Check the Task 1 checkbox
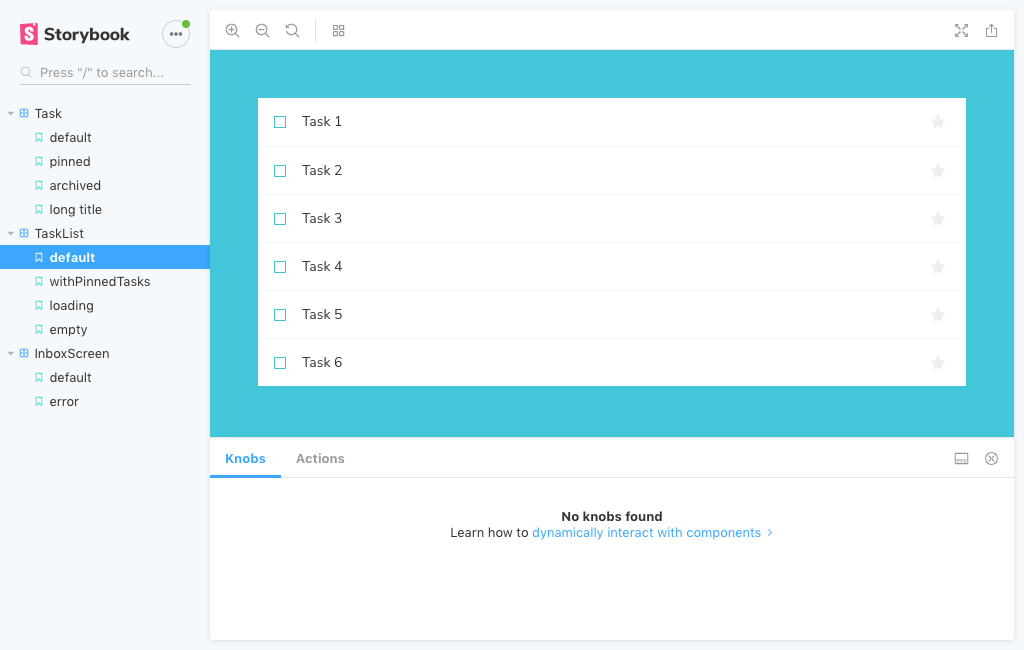Viewport: 1024px width, 650px height. click(x=280, y=122)
